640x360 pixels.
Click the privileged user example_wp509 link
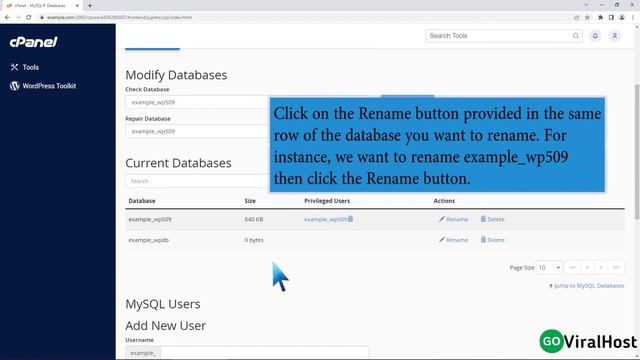[x=325, y=220]
